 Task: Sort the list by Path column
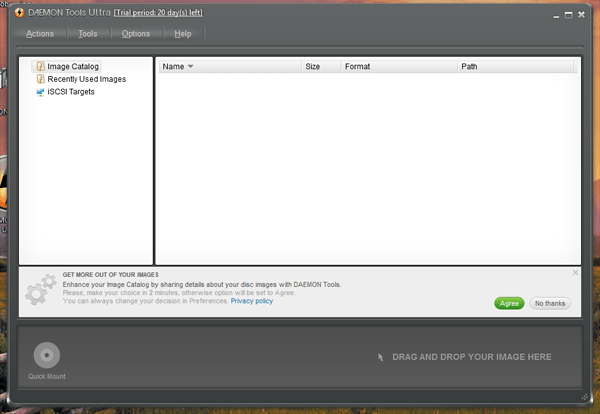click(x=515, y=67)
